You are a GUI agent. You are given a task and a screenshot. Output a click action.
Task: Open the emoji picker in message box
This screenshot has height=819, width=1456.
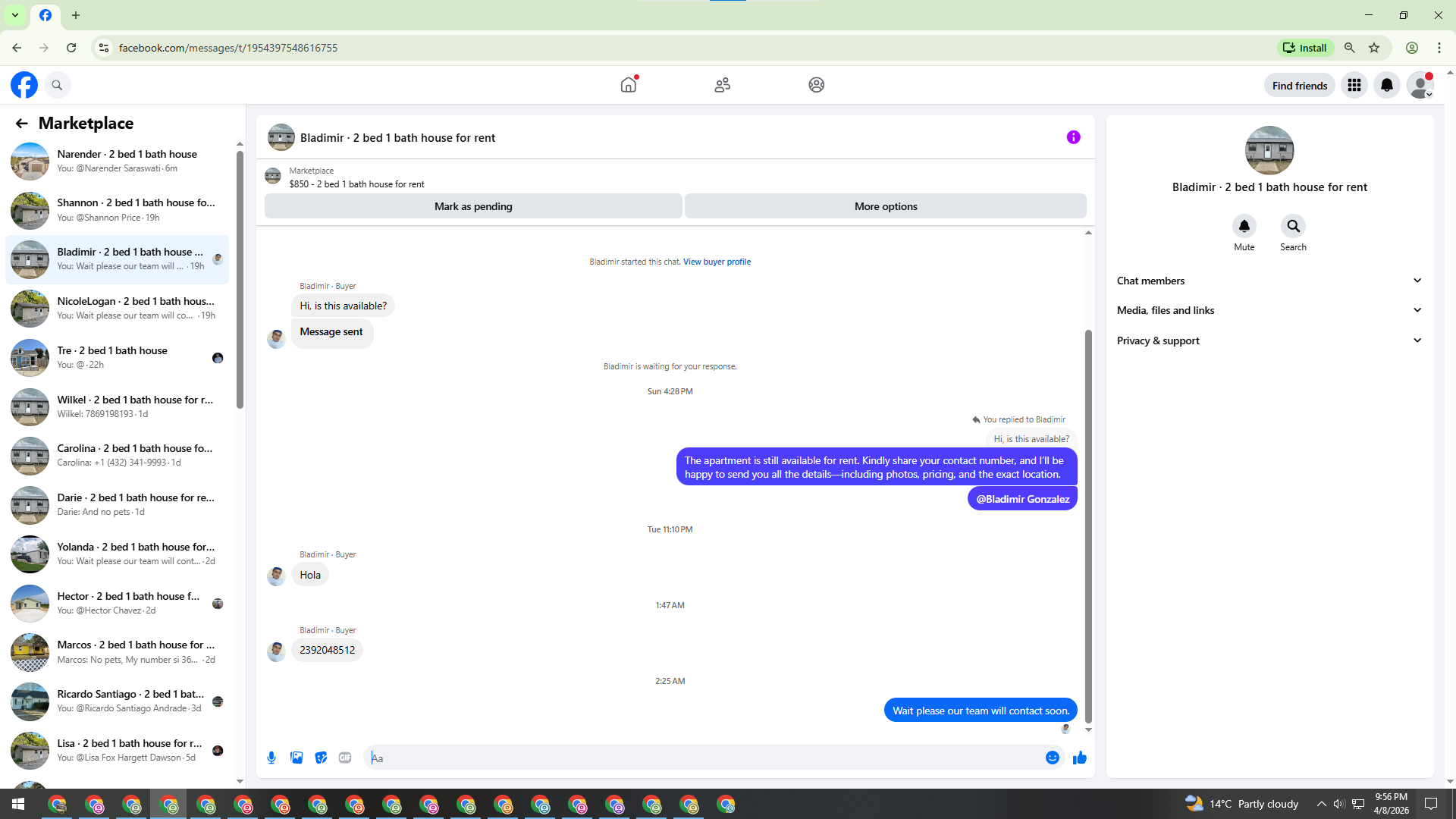pyautogui.click(x=1052, y=758)
